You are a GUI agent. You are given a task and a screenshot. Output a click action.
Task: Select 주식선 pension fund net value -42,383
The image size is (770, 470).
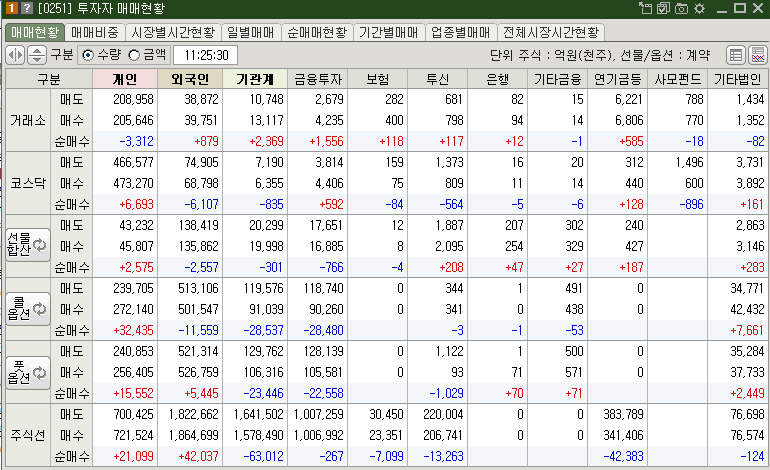tap(623, 456)
